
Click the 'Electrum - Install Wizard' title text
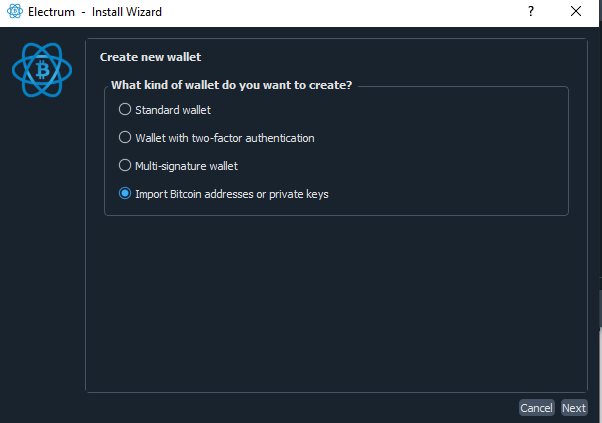[95, 12]
